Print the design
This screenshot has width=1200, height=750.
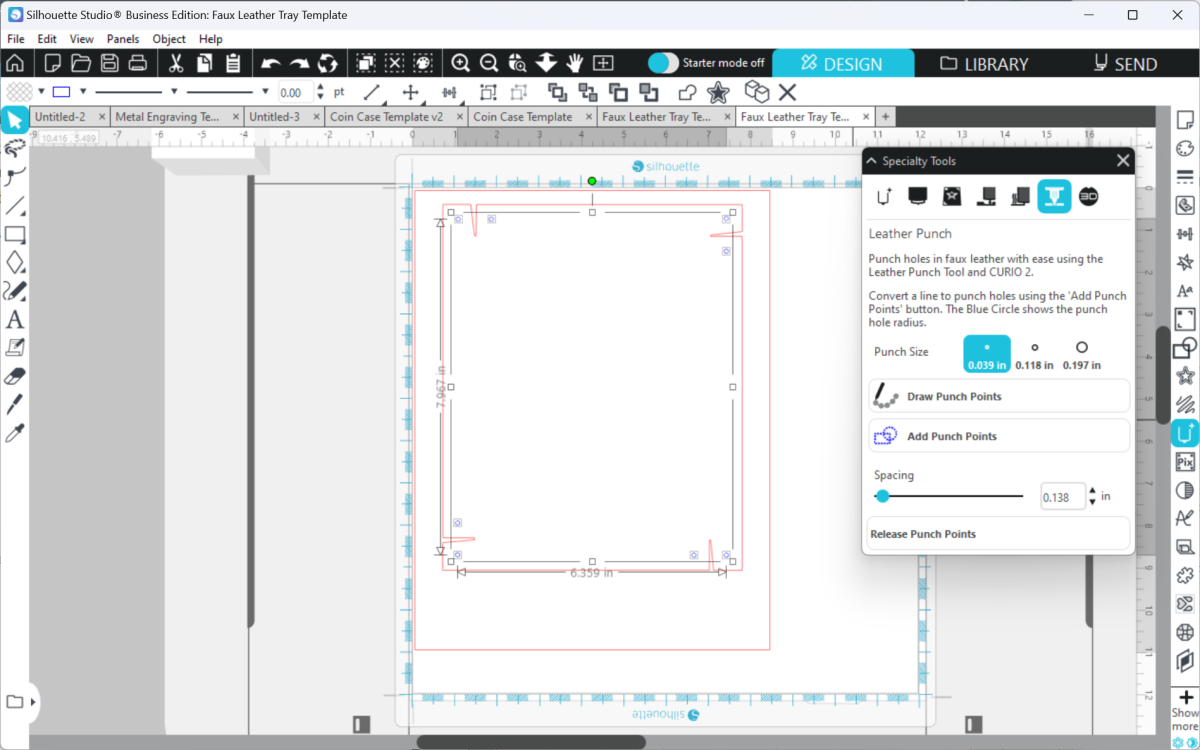(x=138, y=63)
